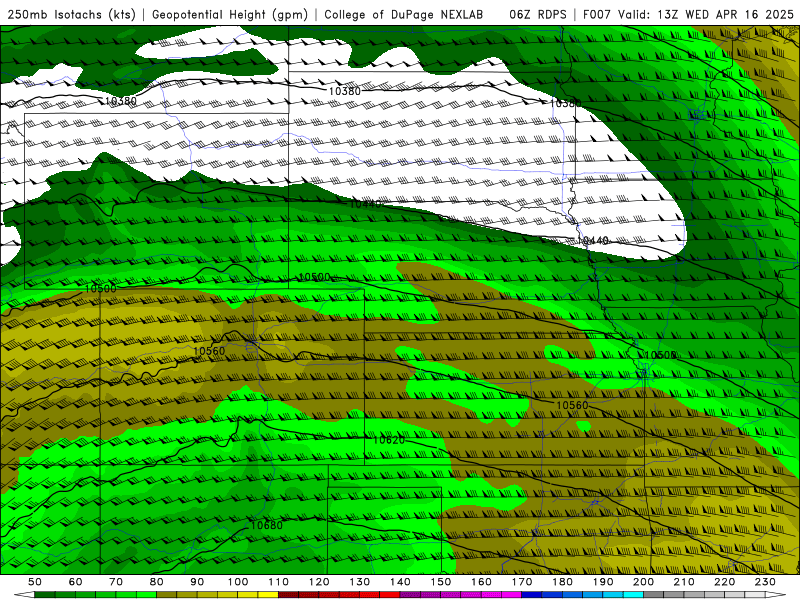Select the bright red swatch ending at 140
Image resolution: width=800 pixels, height=600 pixels.
(x=390, y=594)
